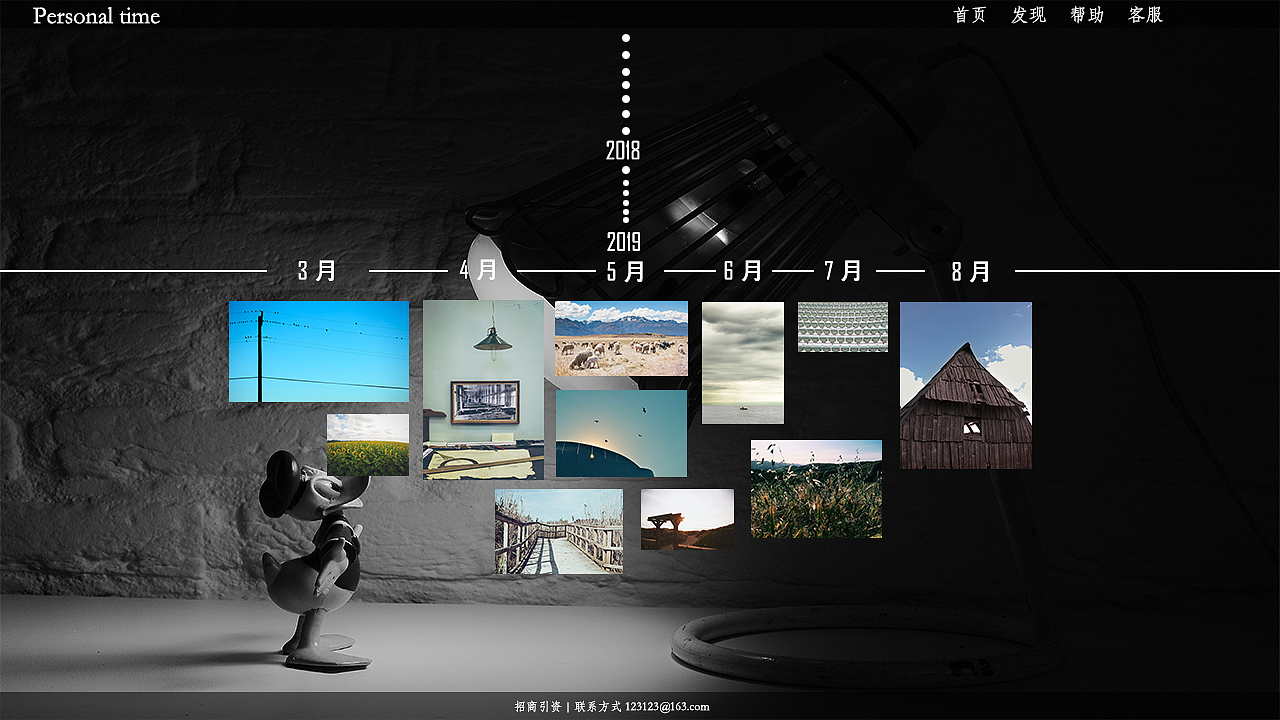Select year 2018 on vertical timeline
Viewport: 1280px width, 720px height.
(623, 151)
